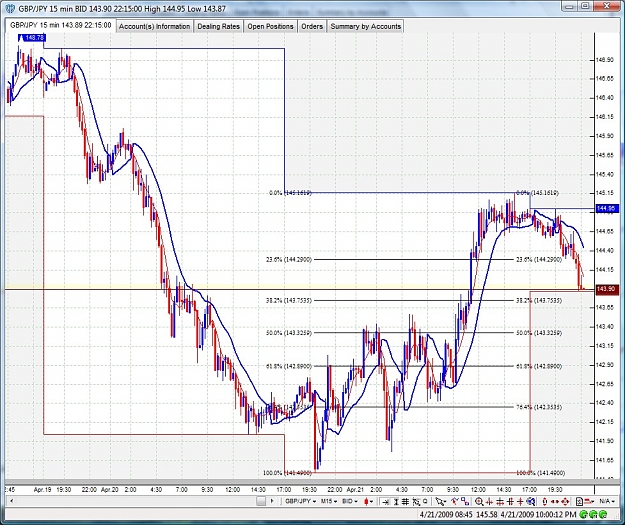Open the Summary by Accounts tab

pyautogui.click(x=366, y=26)
